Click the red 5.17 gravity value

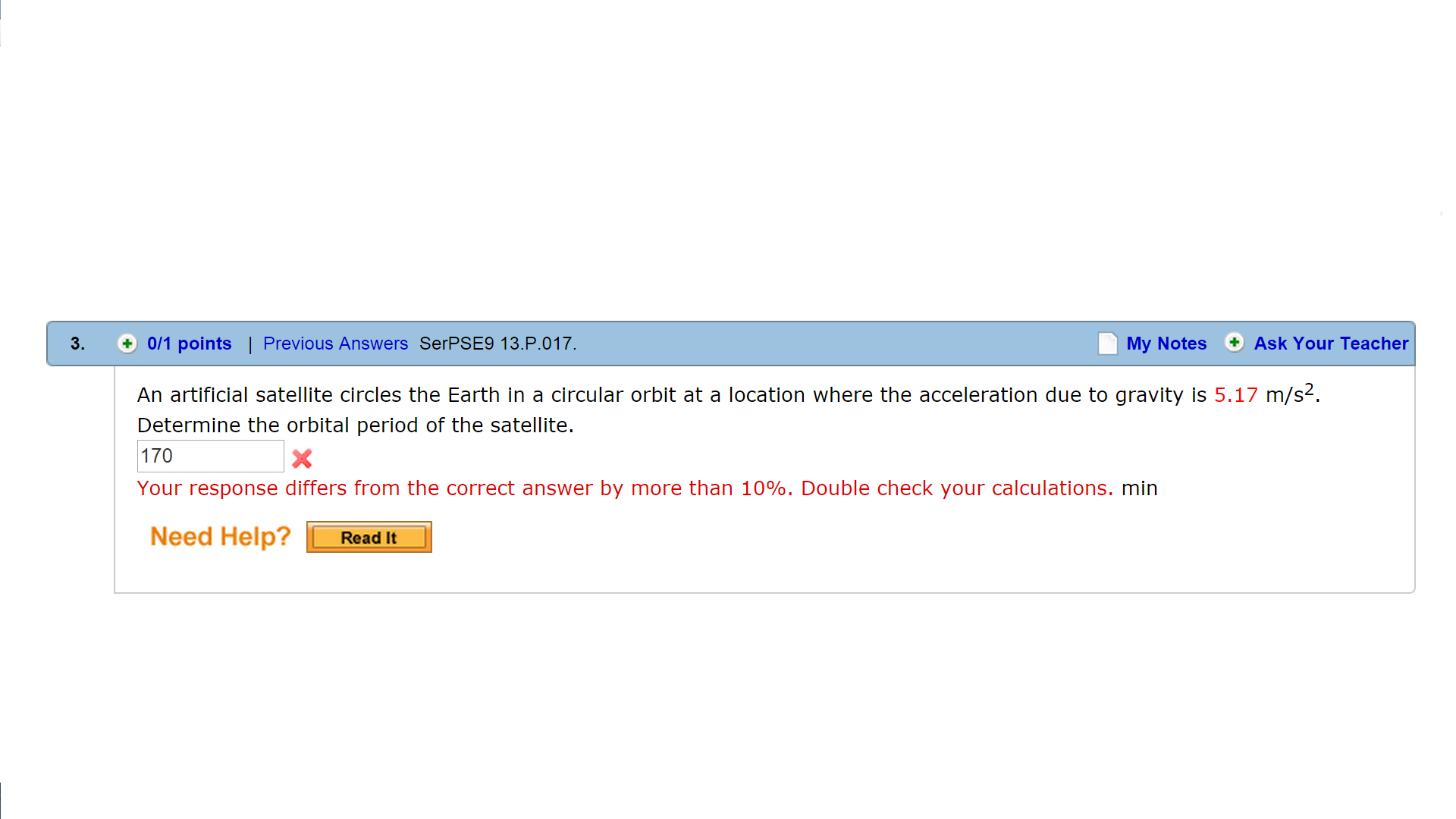point(1235,395)
